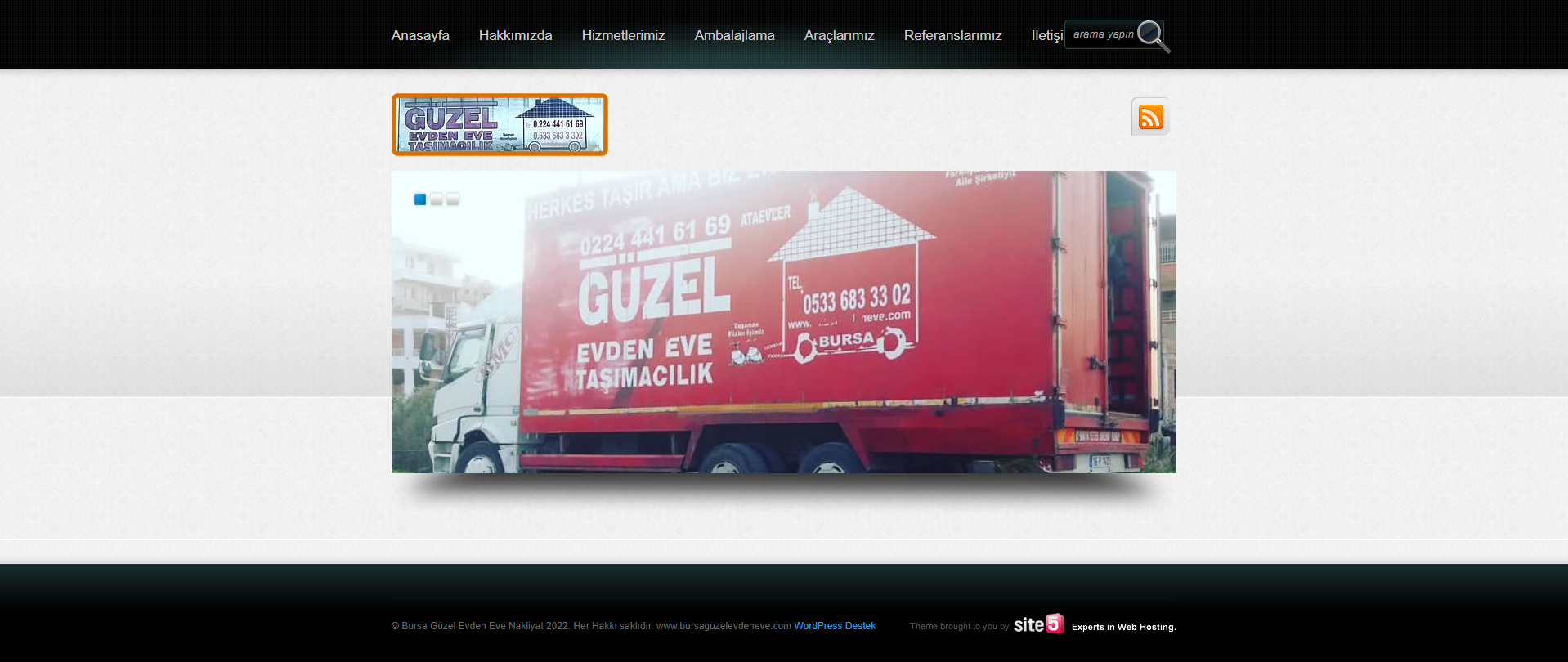Screen dimensions: 1568x662
Task: Go to Hakkımızda page
Action: 515,35
